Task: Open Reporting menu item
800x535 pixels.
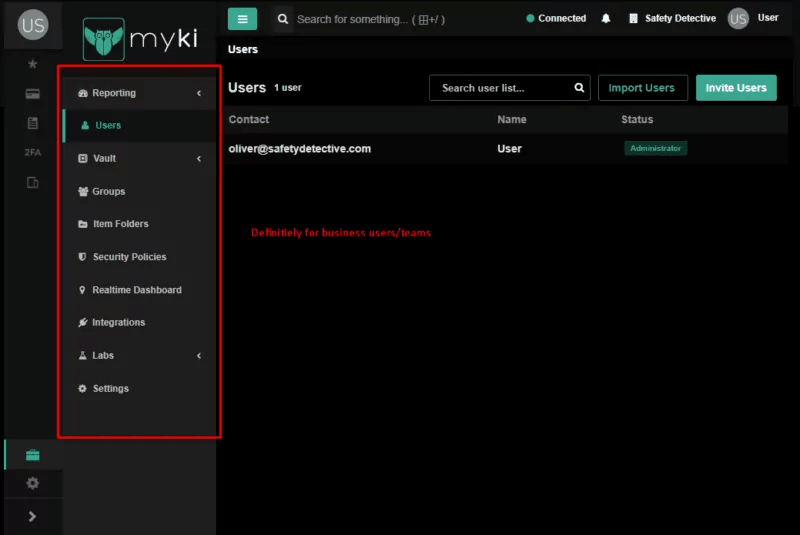Action: point(139,93)
